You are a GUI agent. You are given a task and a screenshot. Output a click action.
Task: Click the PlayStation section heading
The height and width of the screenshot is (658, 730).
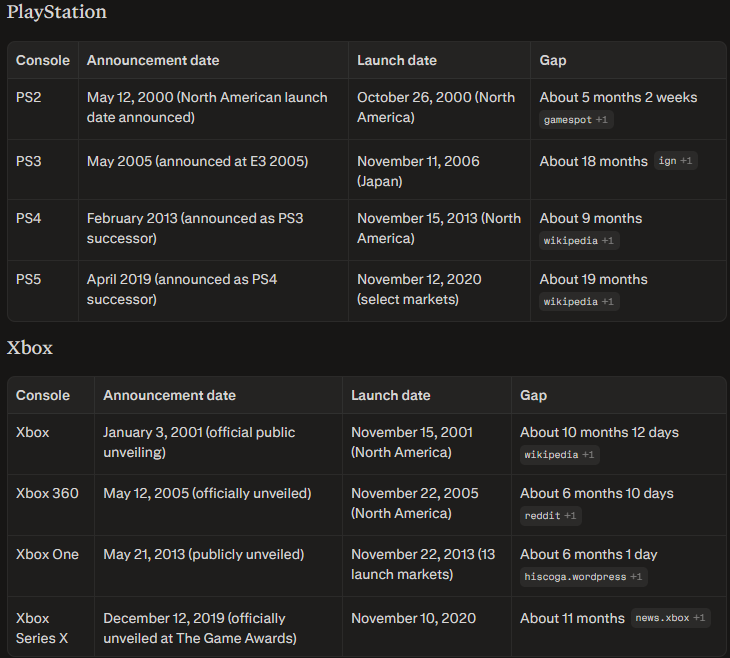click(x=57, y=12)
